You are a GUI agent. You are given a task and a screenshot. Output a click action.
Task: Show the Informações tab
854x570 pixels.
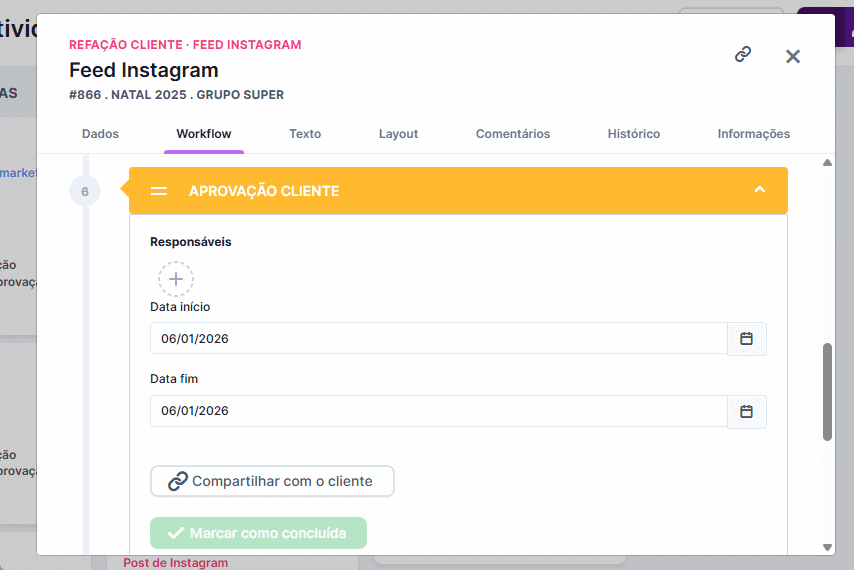tap(753, 134)
